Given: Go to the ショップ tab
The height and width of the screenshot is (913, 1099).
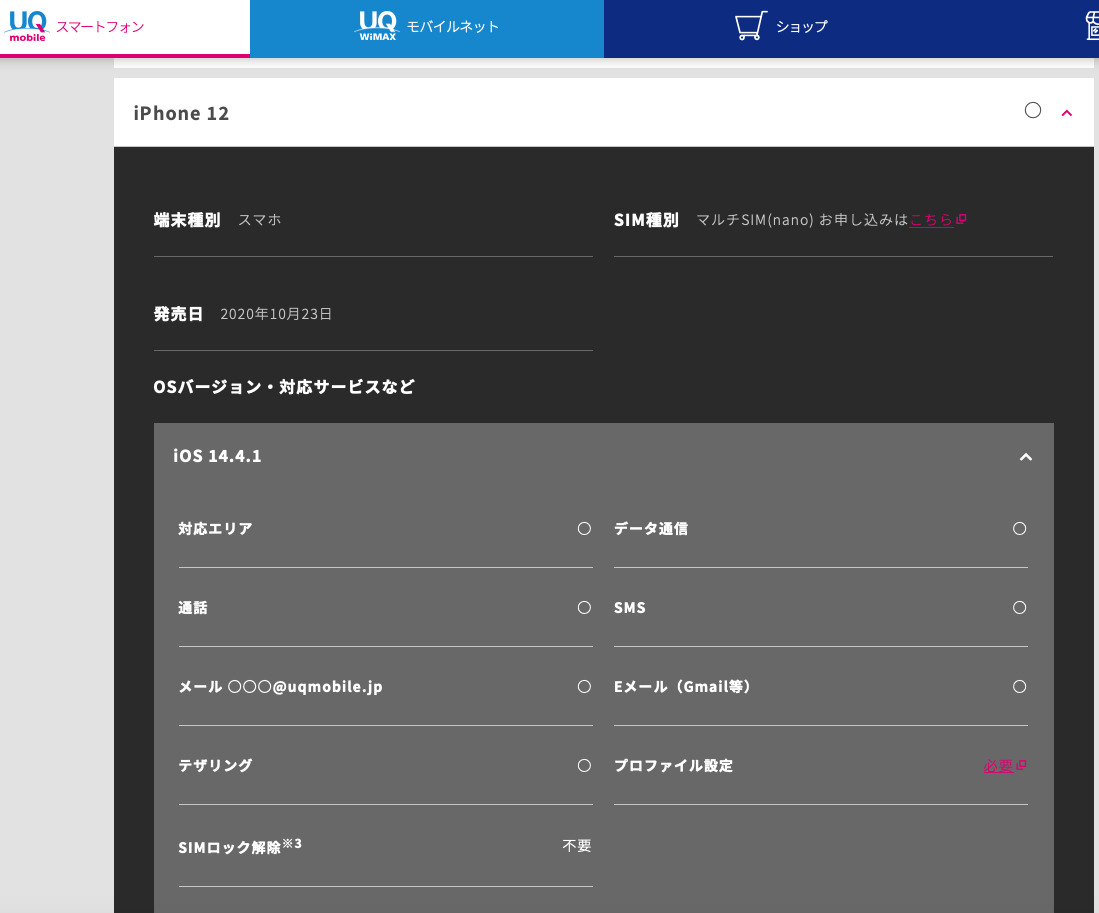Looking at the screenshot, I should [801, 27].
